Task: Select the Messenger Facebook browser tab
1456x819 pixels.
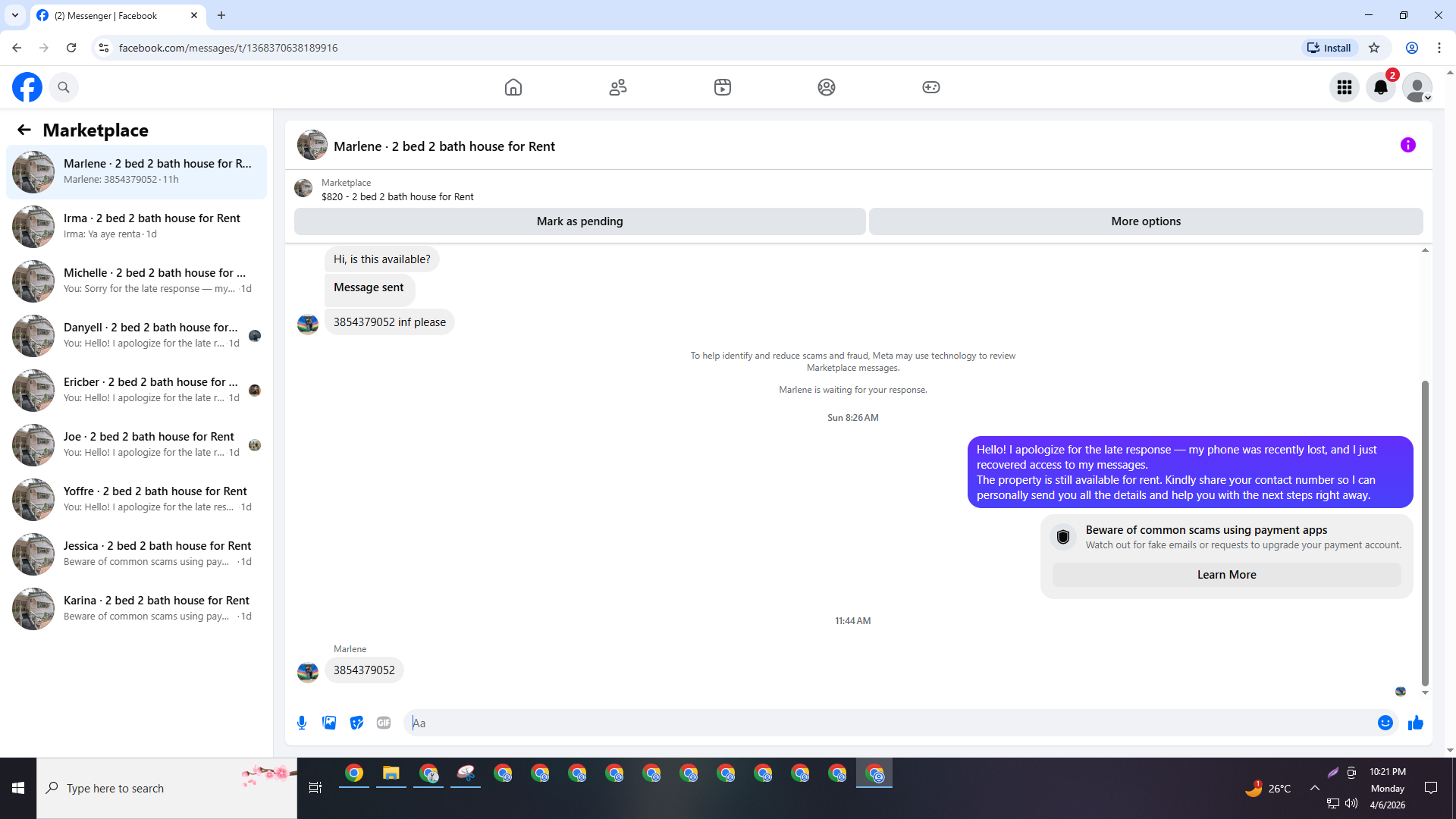Action: tap(118, 15)
